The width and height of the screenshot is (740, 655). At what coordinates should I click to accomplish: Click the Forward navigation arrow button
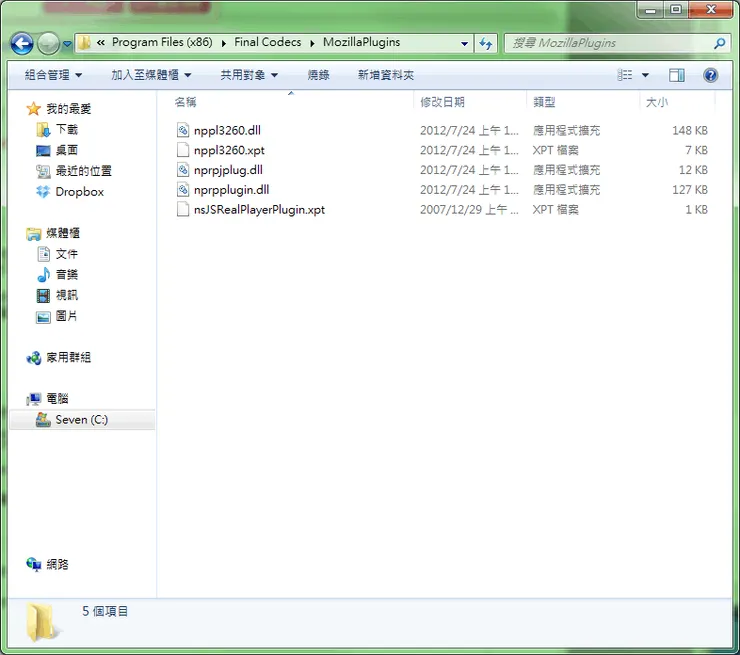click(48, 44)
